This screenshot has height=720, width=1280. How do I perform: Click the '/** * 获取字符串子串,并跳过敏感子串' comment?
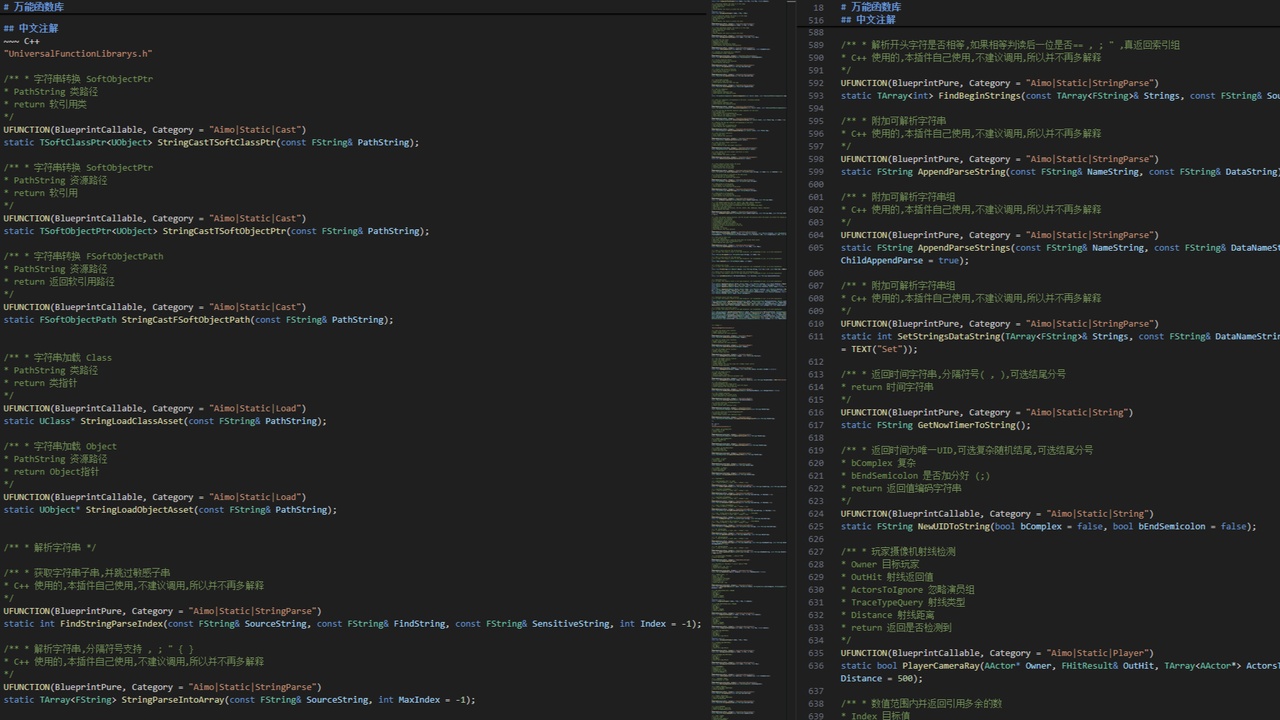tap(87, 573)
